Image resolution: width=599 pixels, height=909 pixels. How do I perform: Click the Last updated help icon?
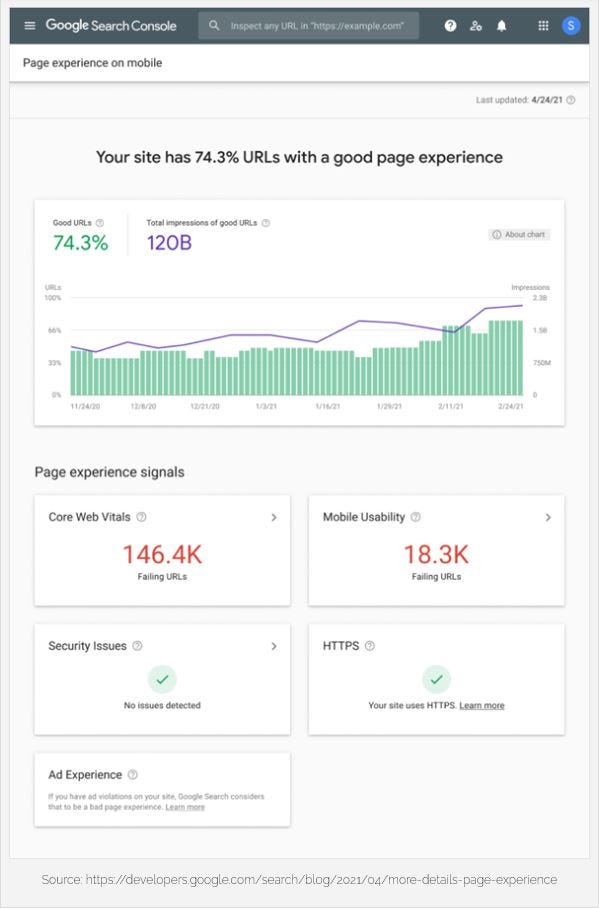tap(571, 100)
